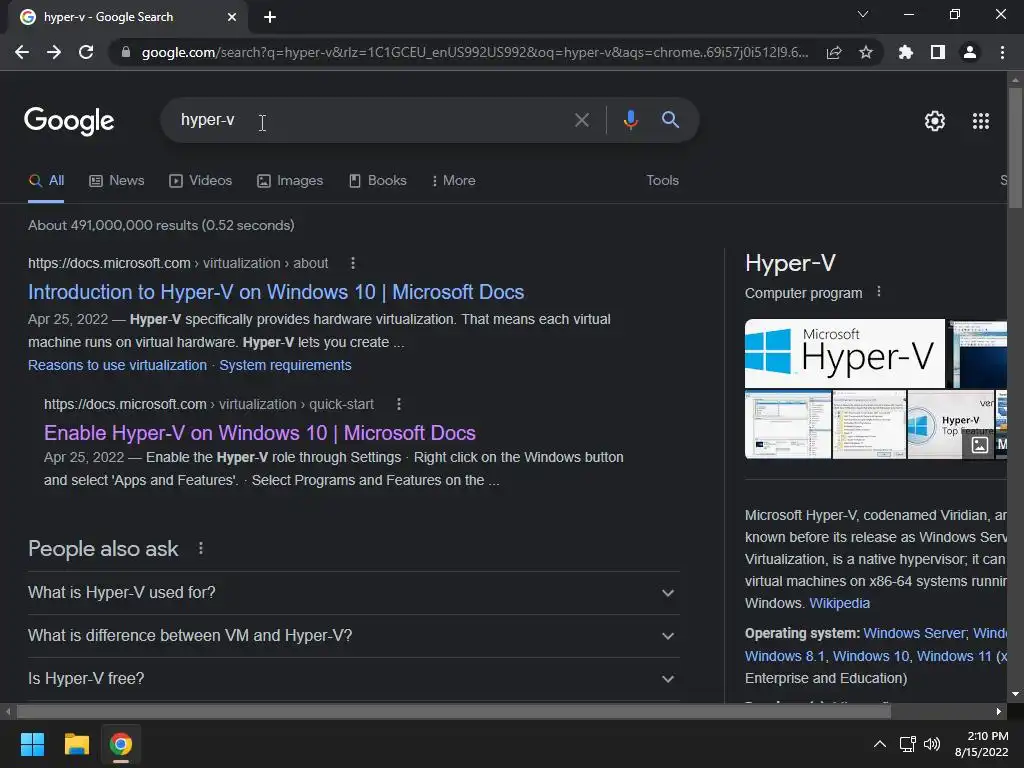Click the address bar URL
Screen dimensions: 1024x768
coord(475,52)
